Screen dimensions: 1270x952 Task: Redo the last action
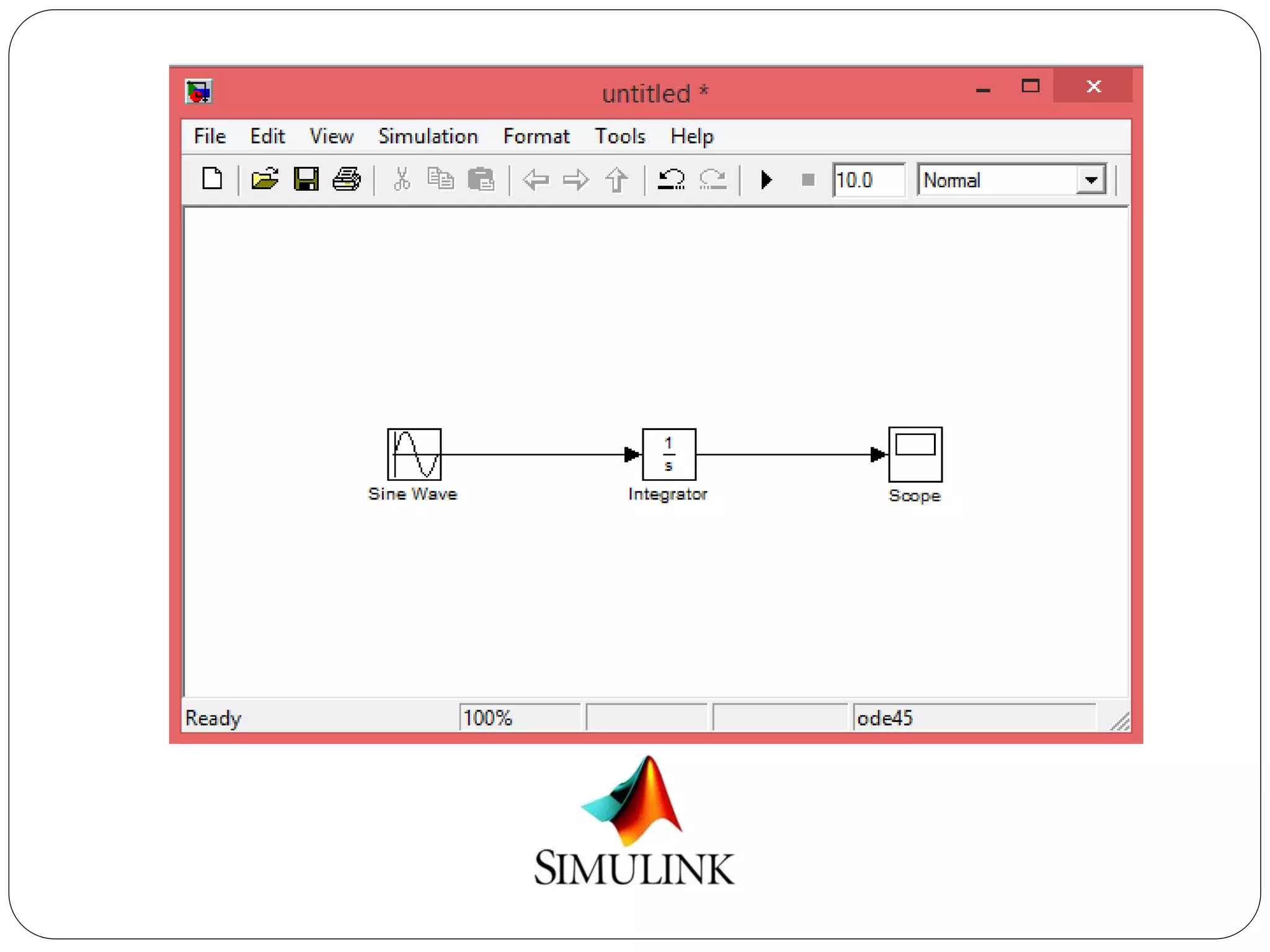[713, 180]
